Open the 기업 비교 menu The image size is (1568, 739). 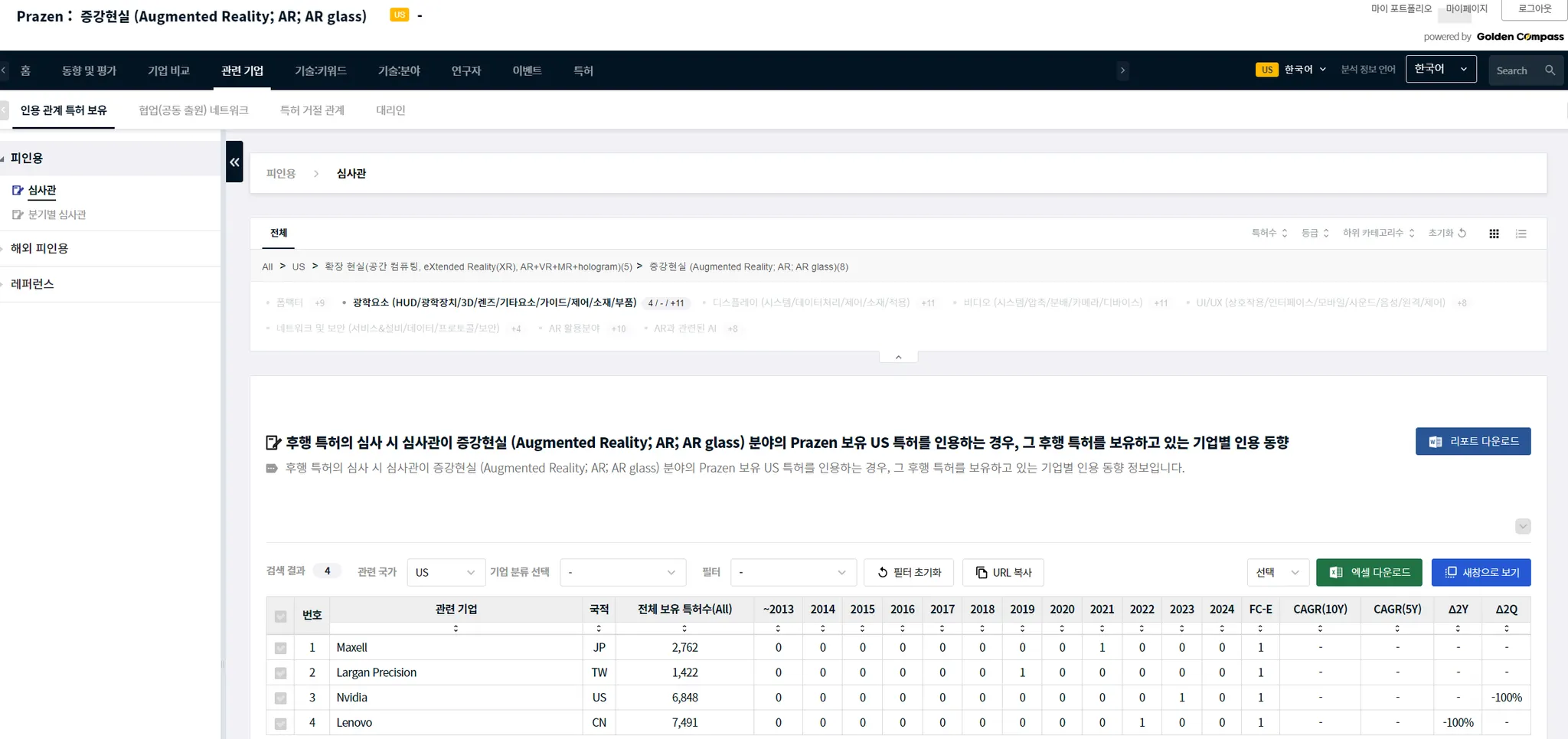click(168, 70)
